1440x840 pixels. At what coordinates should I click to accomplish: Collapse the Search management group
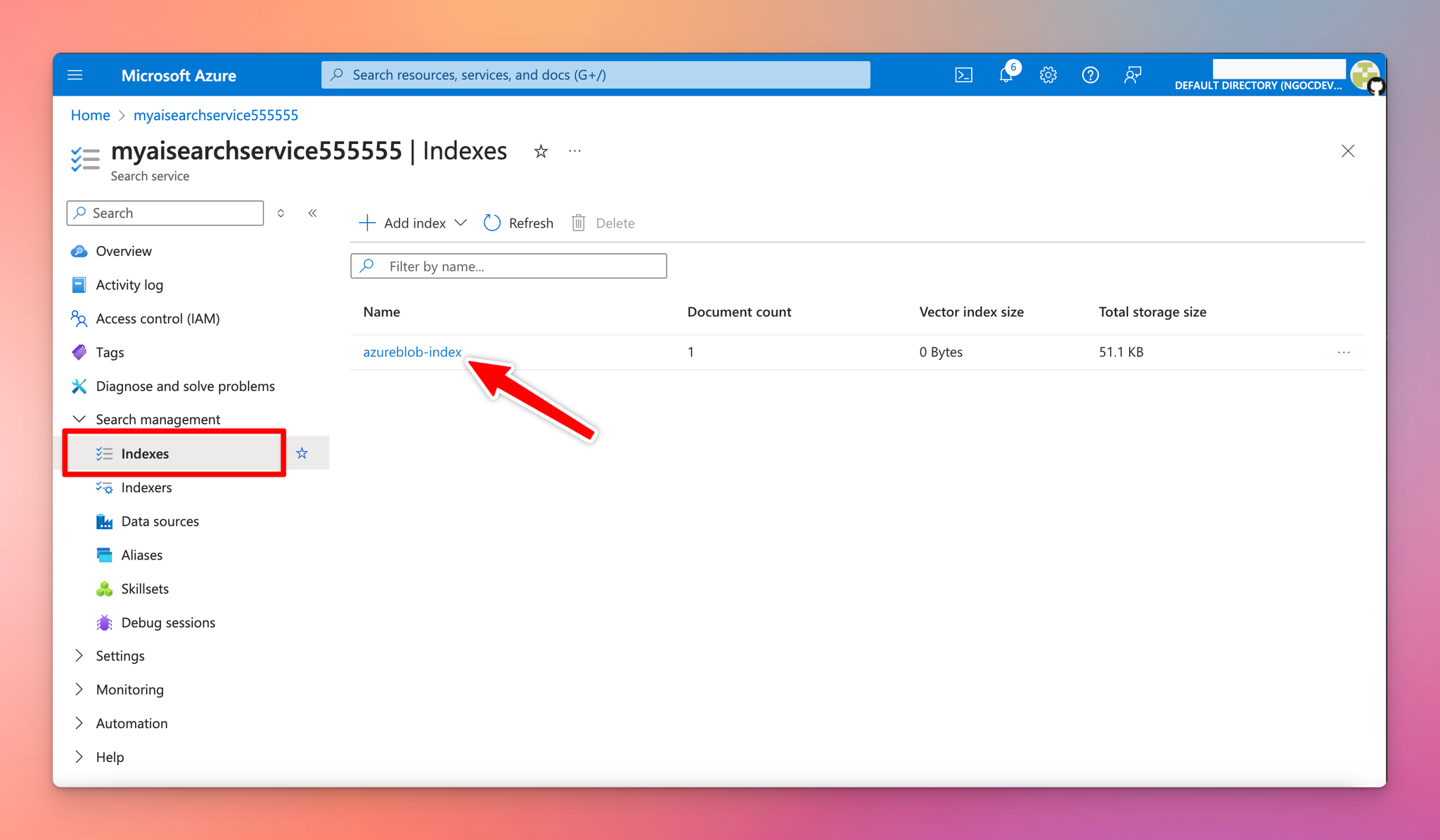point(147,420)
